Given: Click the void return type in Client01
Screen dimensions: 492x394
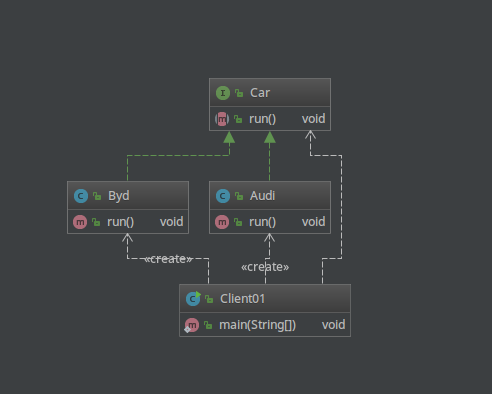Looking at the screenshot, I should click(x=334, y=325).
